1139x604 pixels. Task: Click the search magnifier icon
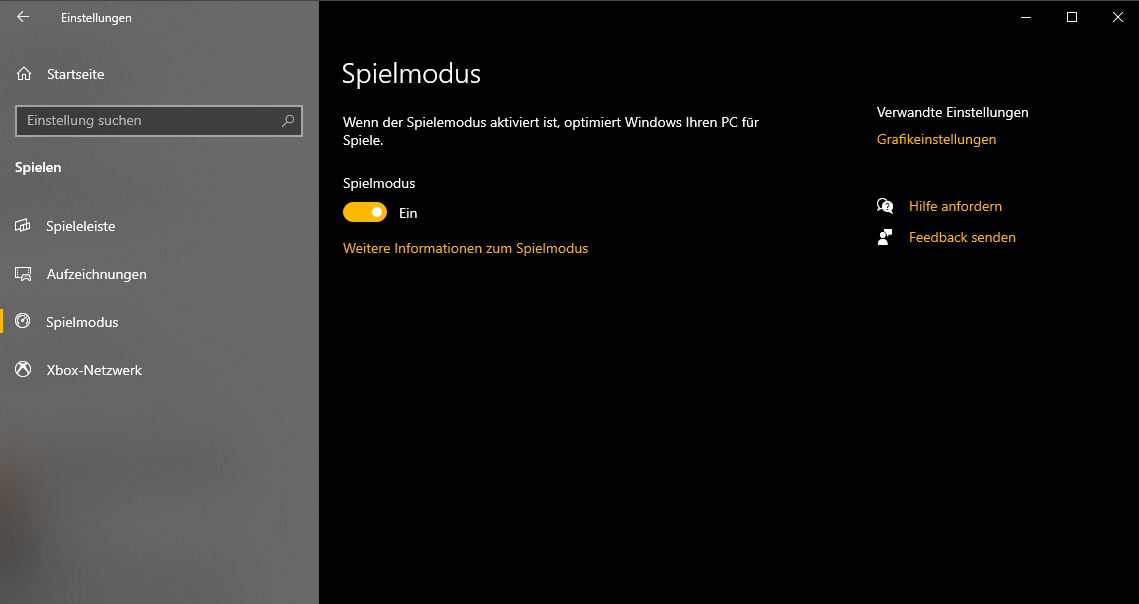288,121
